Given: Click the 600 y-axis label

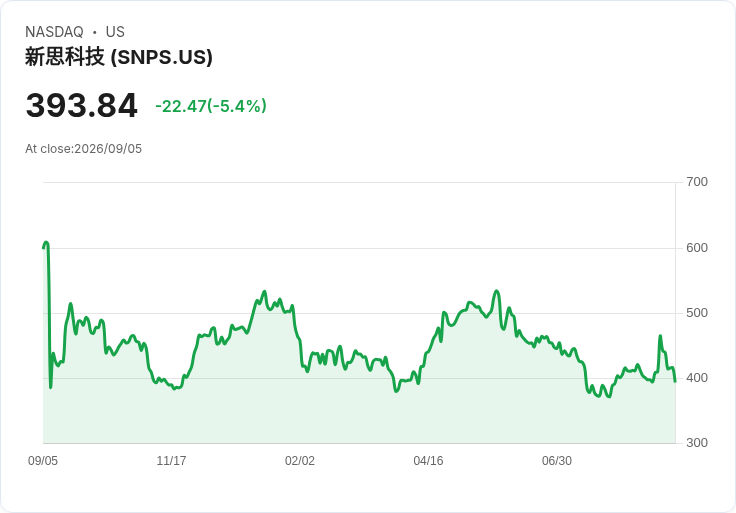Looking at the screenshot, I should pyautogui.click(x=697, y=248).
